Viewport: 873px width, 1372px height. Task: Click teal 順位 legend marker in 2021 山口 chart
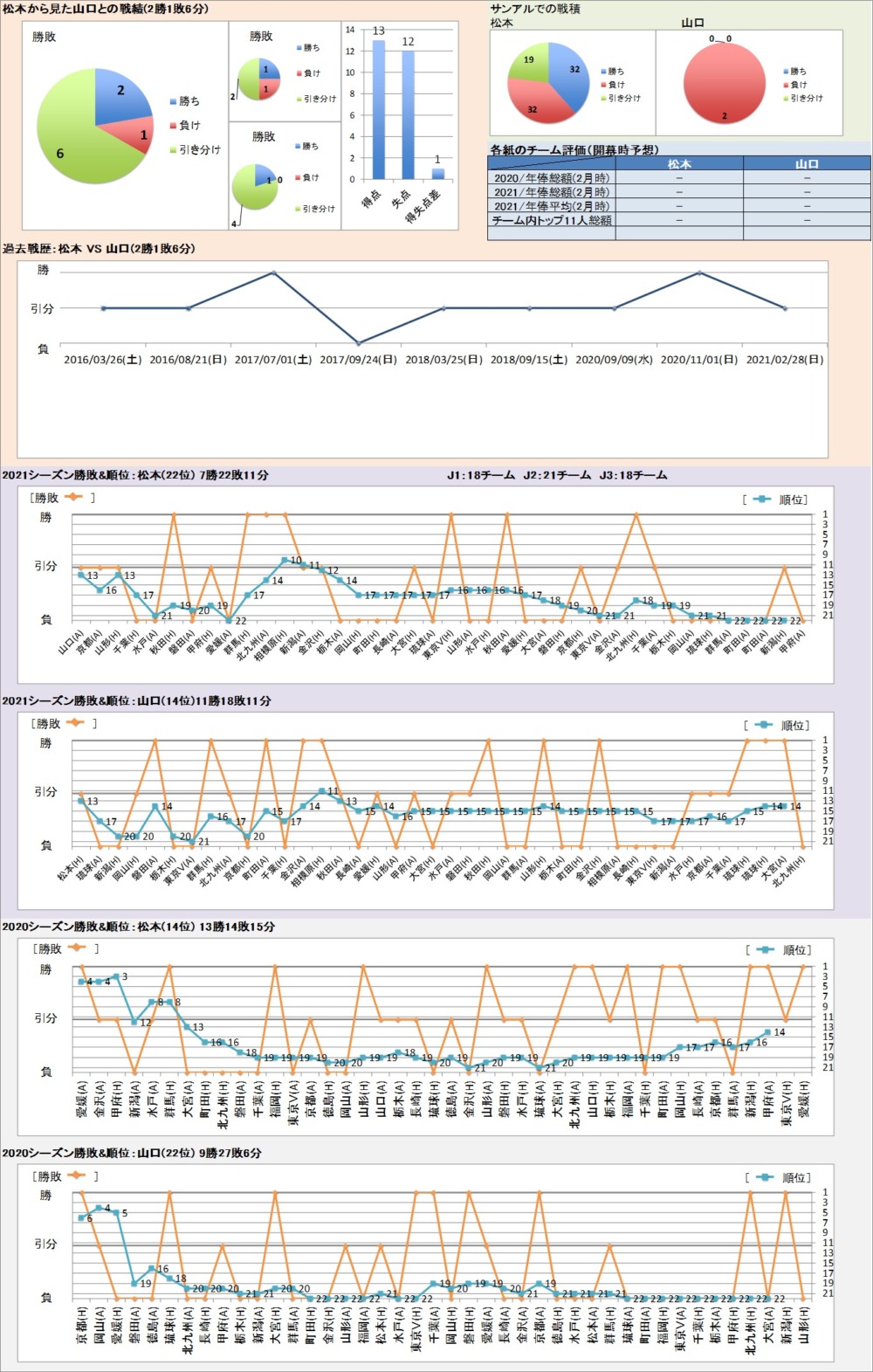(x=764, y=725)
